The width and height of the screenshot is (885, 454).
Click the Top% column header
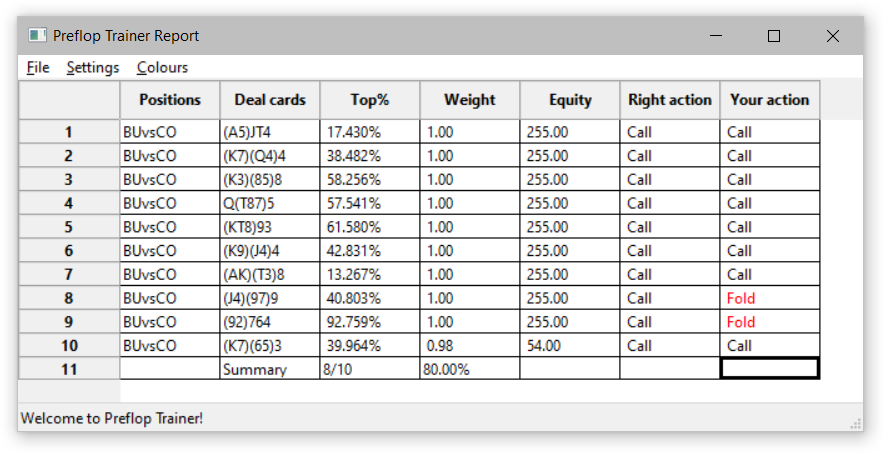370,100
